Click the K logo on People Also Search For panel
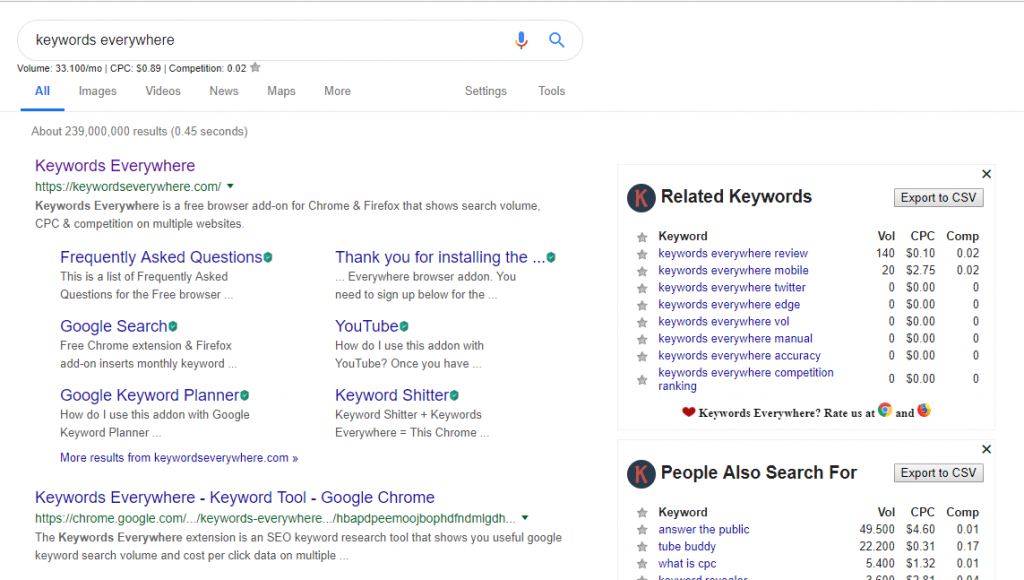This screenshot has height=580, width=1024. [x=641, y=473]
